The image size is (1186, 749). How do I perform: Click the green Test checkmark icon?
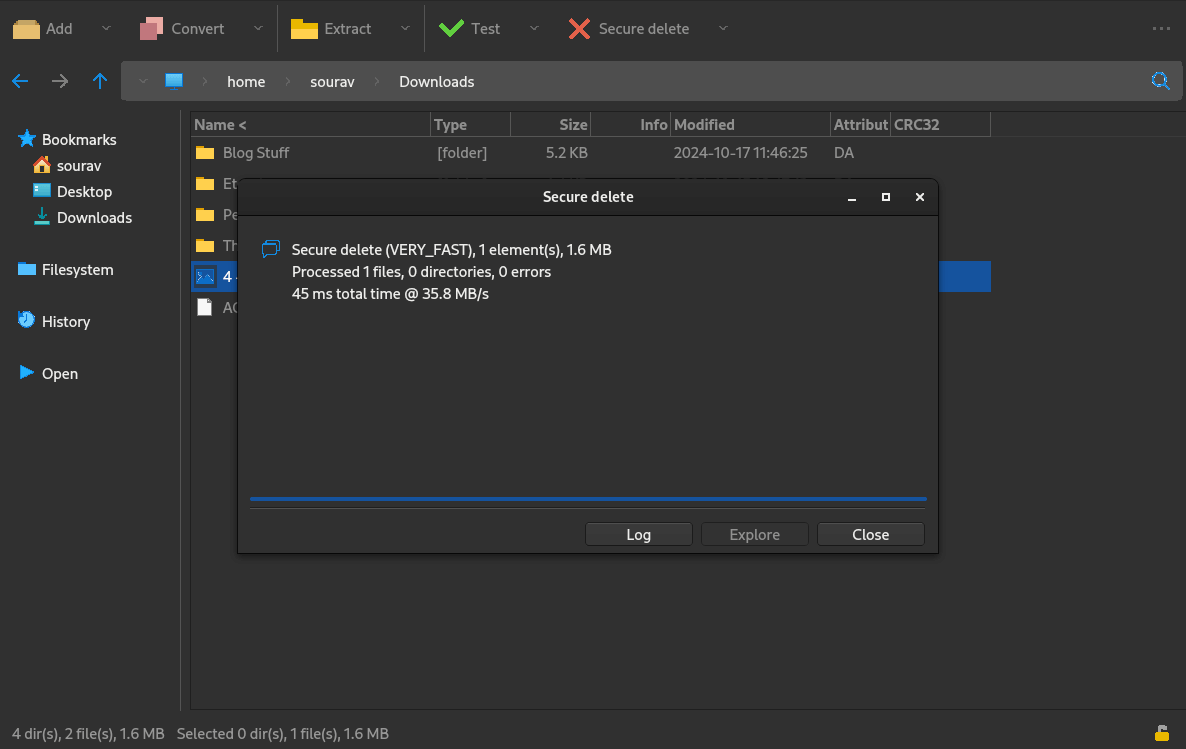[x=451, y=29]
